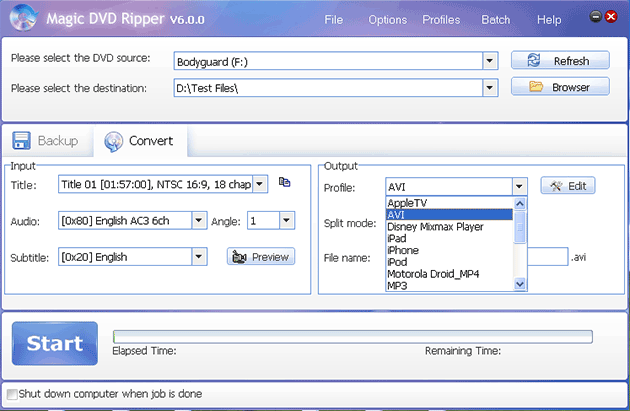Click the profile list scroll up arrow
630x411 pixels.
520,204
